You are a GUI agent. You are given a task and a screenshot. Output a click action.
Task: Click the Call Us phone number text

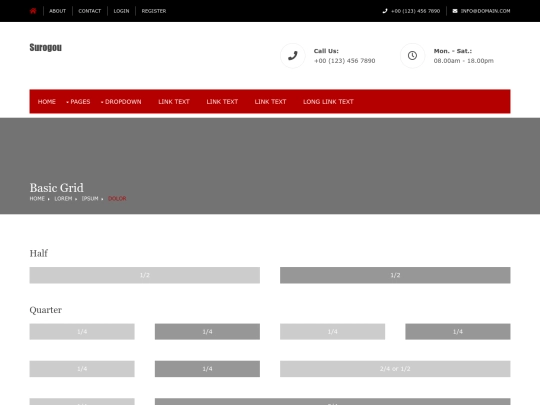pyautogui.click(x=344, y=61)
